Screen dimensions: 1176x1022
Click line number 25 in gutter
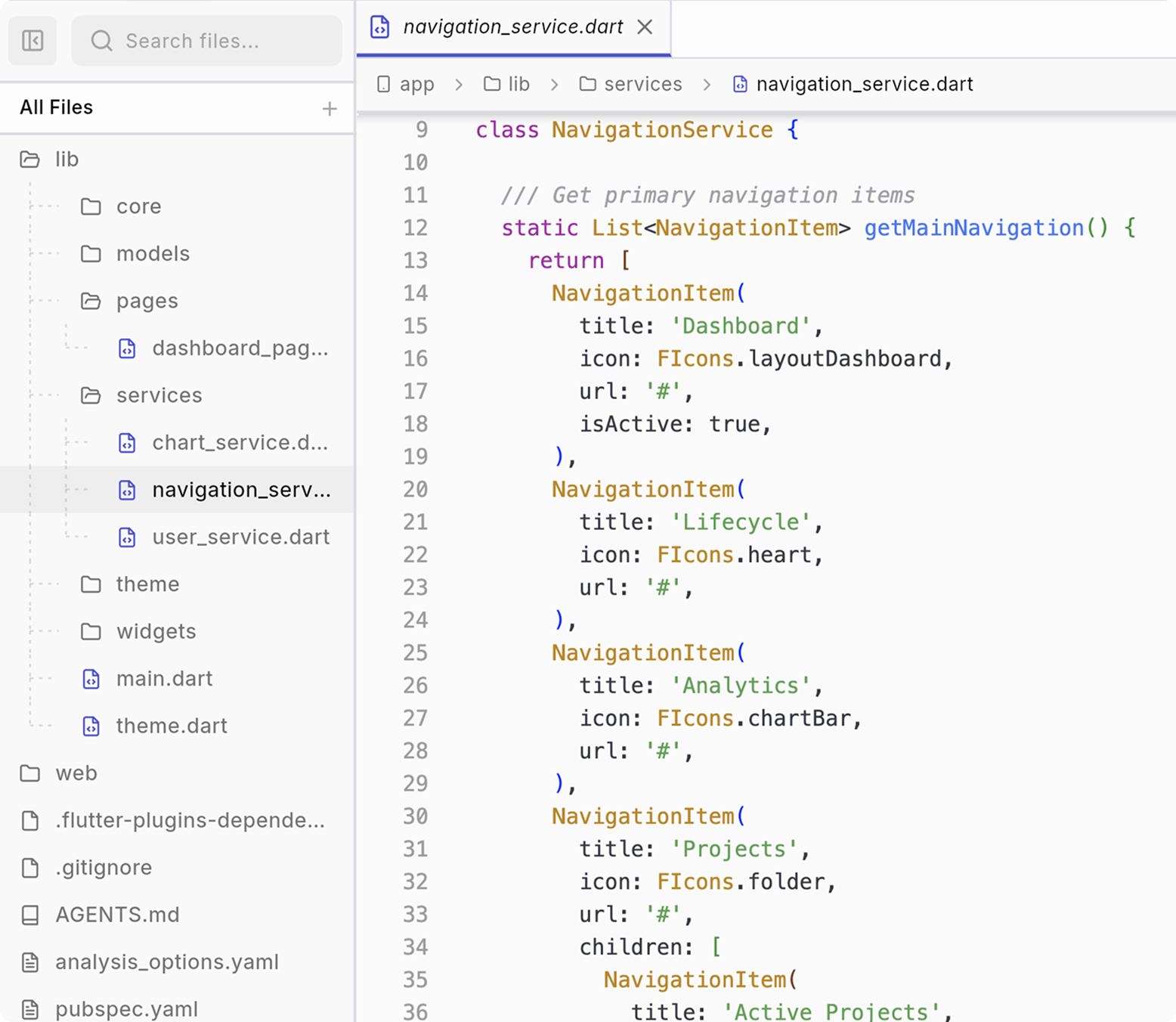pyautogui.click(x=415, y=652)
